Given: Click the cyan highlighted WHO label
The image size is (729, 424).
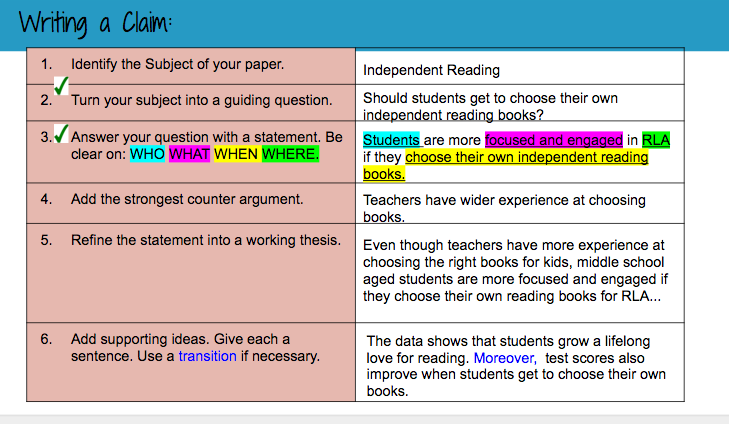Looking at the screenshot, I should (148, 154).
